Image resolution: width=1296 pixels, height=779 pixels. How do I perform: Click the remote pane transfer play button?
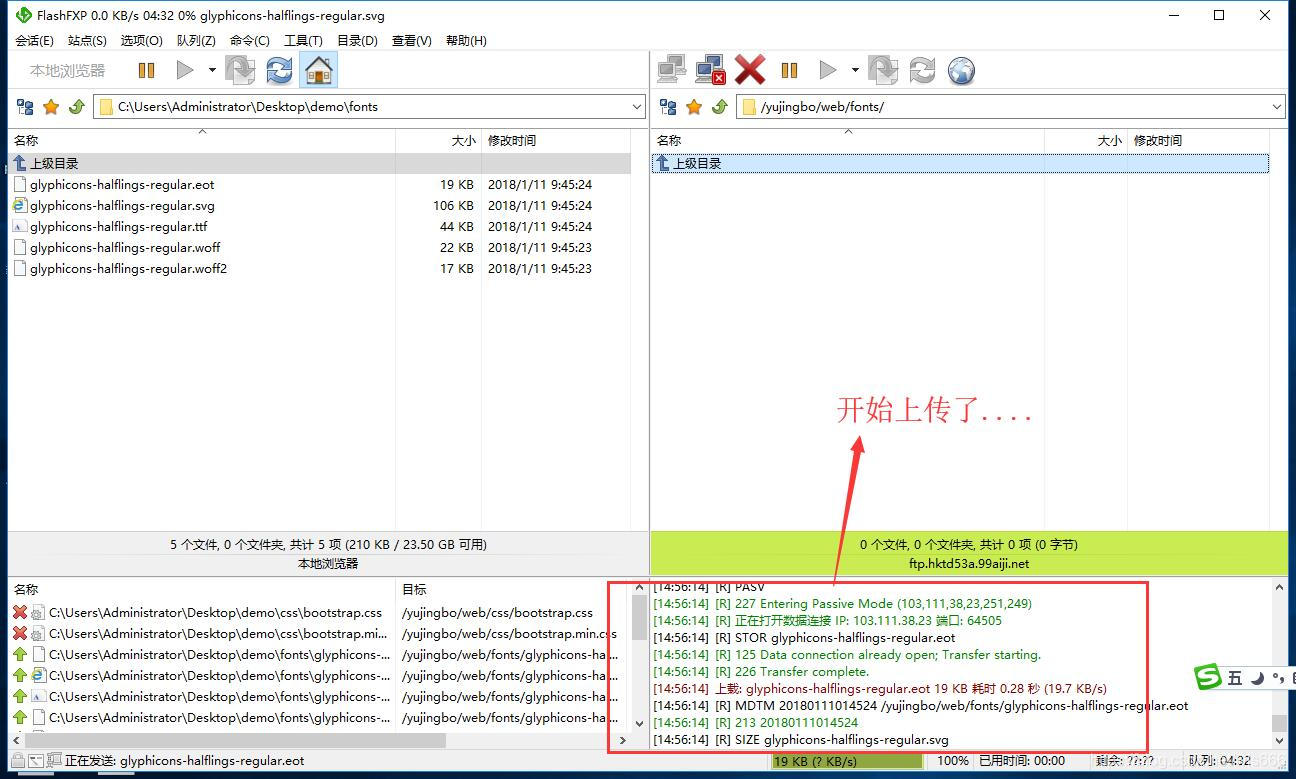[828, 70]
